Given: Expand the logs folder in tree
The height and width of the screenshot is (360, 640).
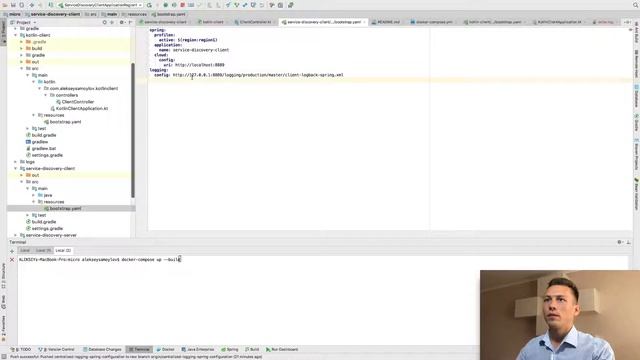Looking at the screenshot, I should [x=16, y=162].
